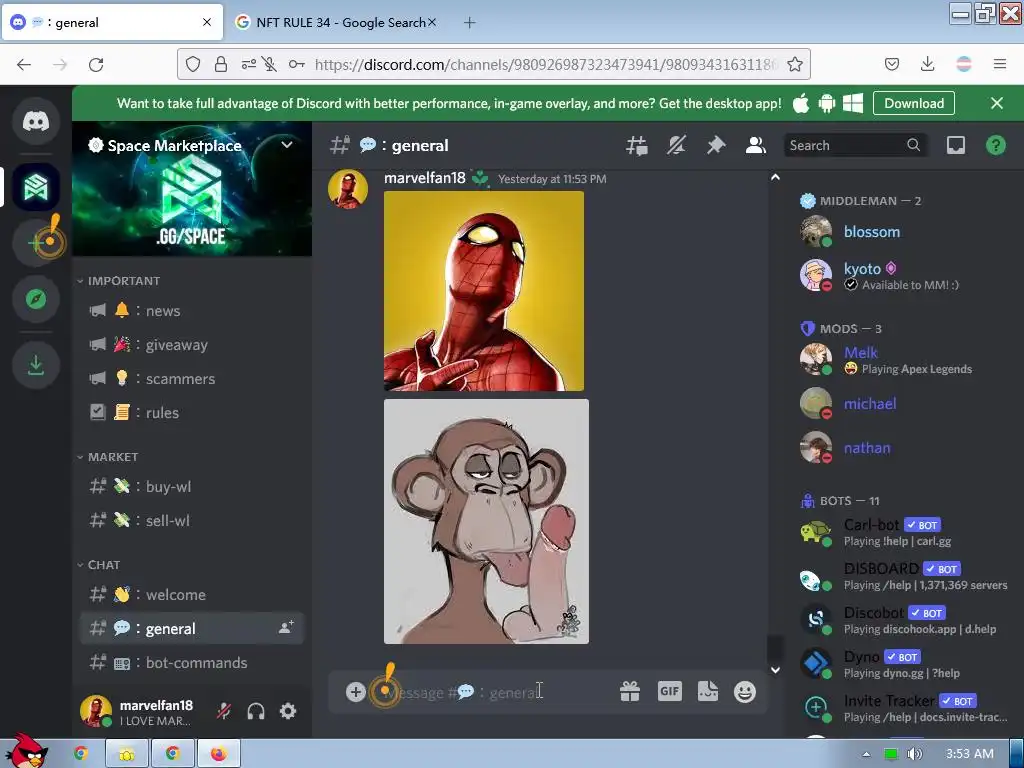Click scroll up arrow of chat scrollbar
This screenshot has width=1024, height=768.
[775, 177]
